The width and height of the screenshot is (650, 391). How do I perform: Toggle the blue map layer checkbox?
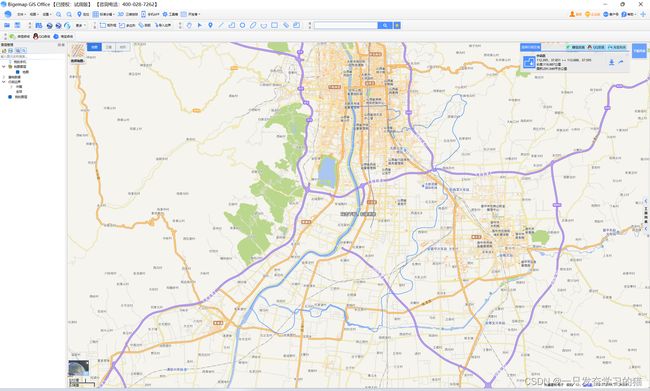[x=17, y=72]
